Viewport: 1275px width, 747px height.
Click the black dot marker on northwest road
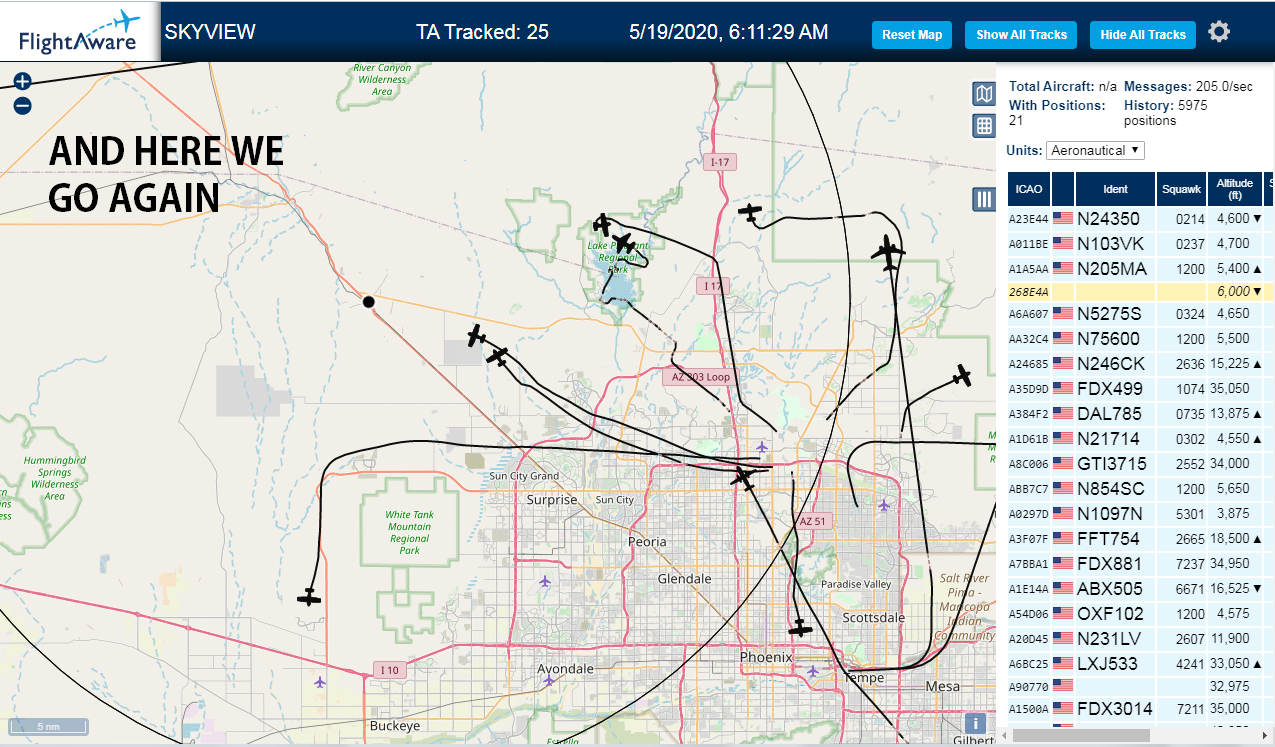point(368,301)
